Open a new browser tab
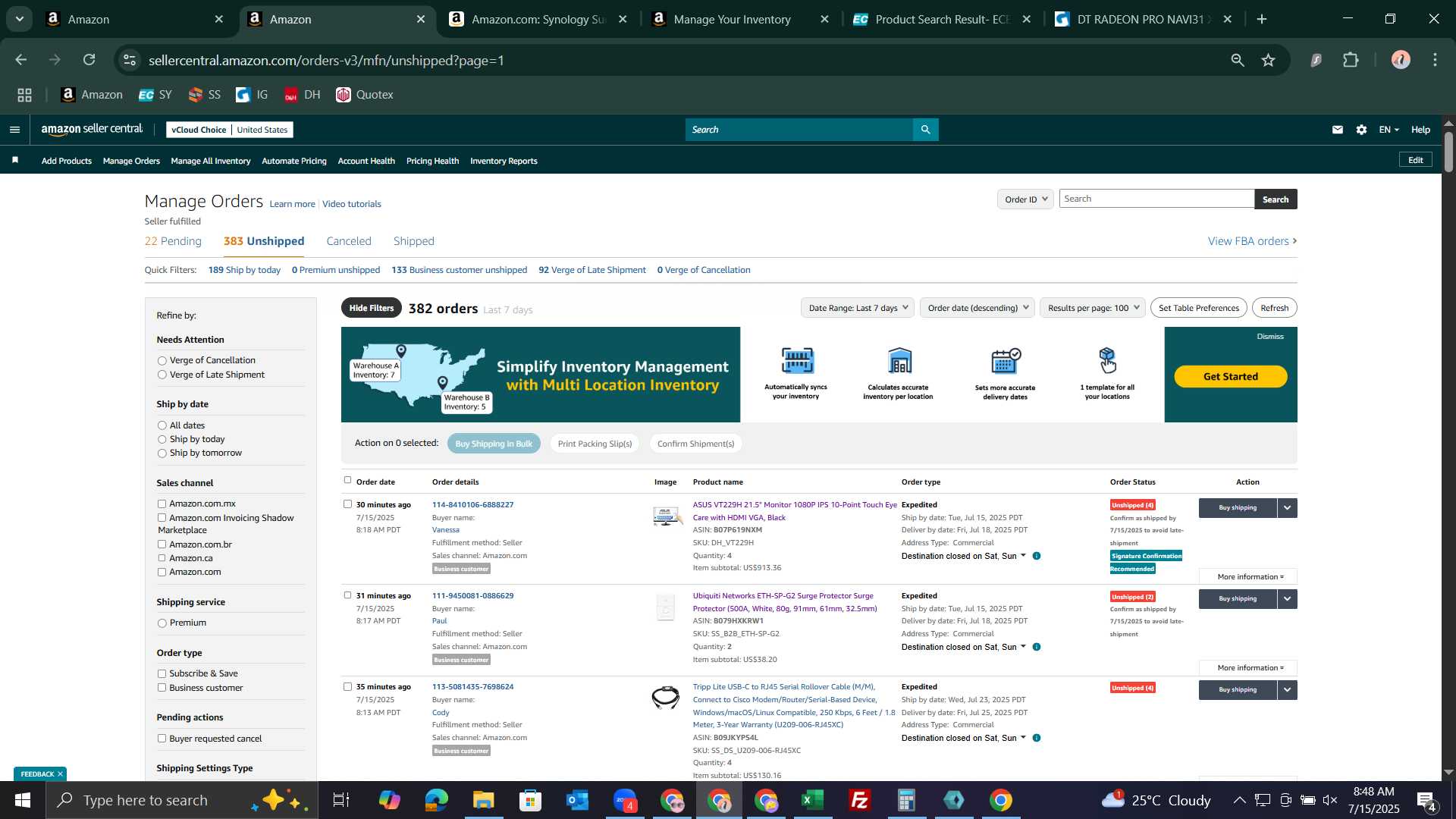This screenshot has width=1456, height=819. tap(1262, 19)
